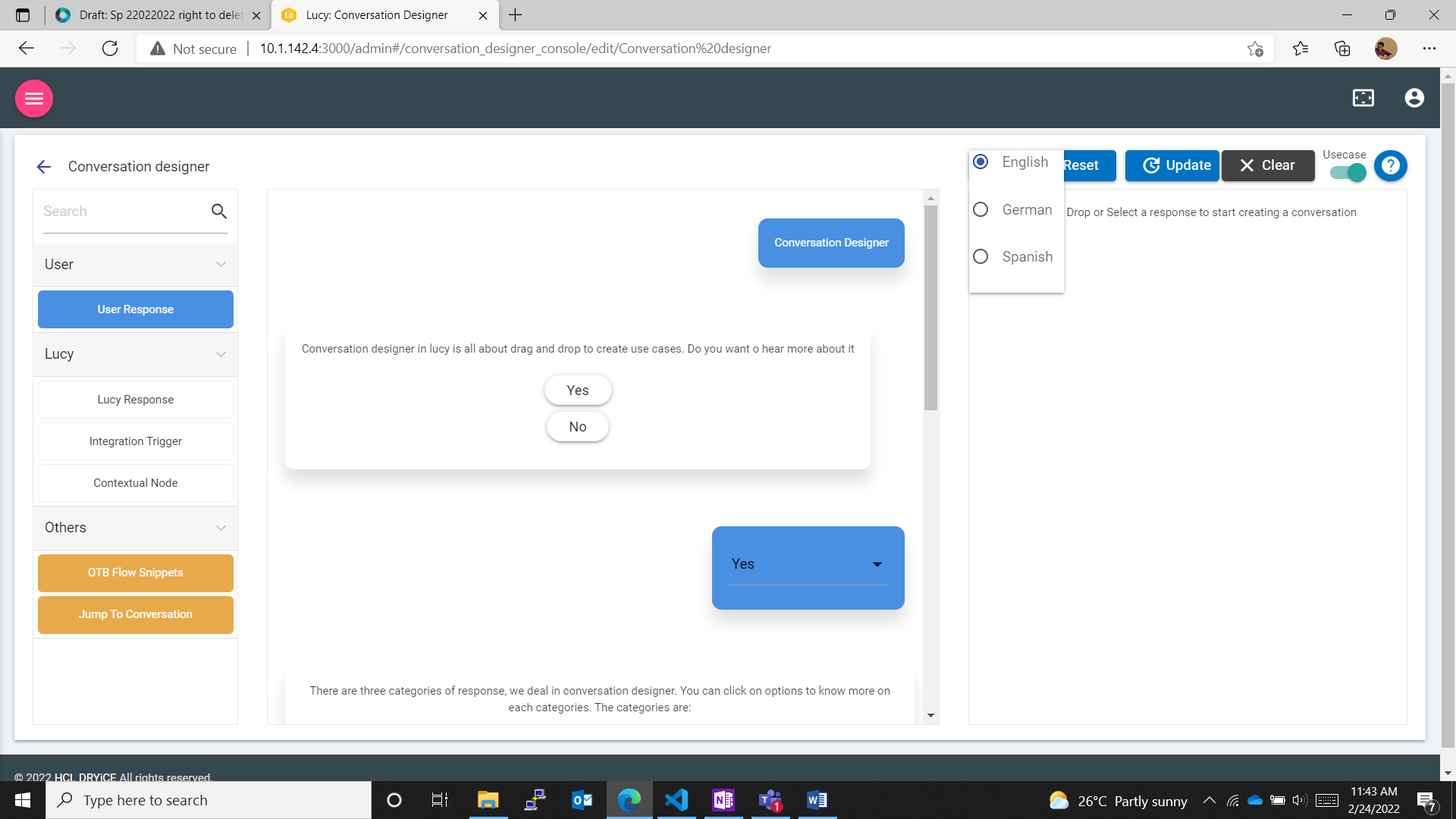This screenshot has height=819, width=1456.
Task: Click the Clear button
Action: point(1267,165)
